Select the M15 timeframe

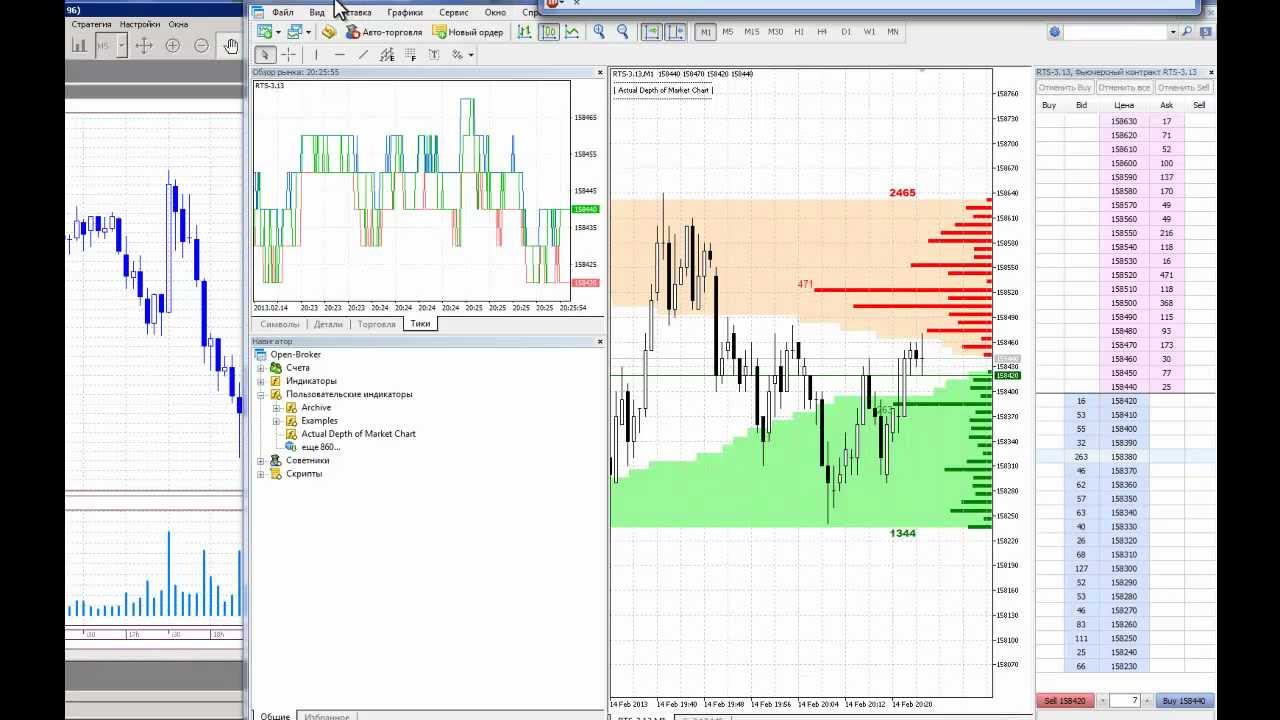751,32
